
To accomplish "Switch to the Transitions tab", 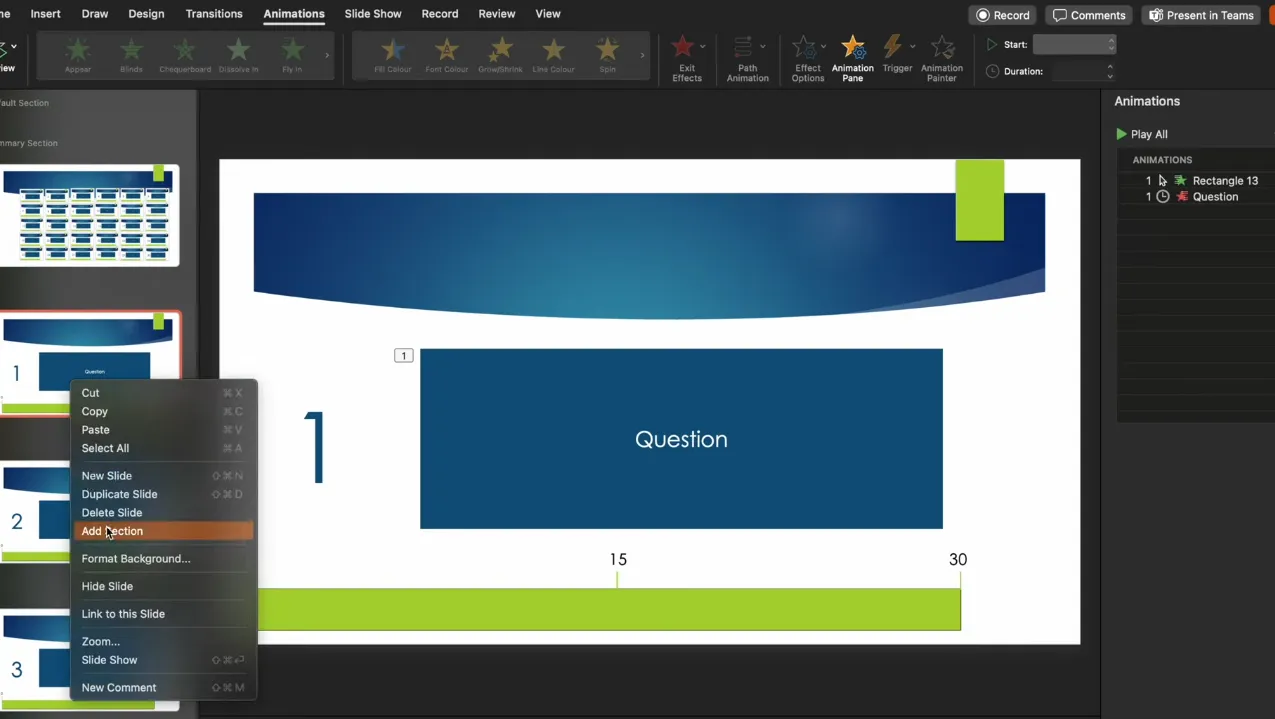I will pyautogui.click(x=214, y=14).
